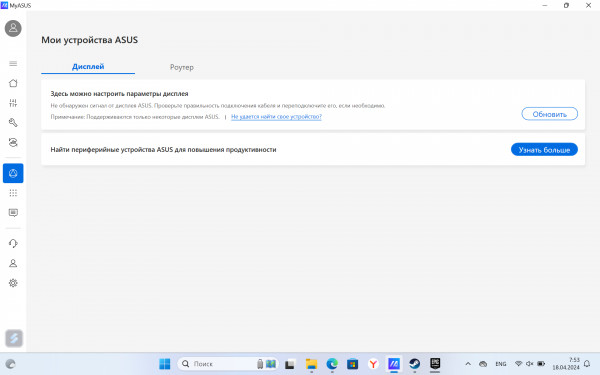Open Task View in the taskbar
The height and width of the screenshot is (375, 600).
(x=290, y=364)
